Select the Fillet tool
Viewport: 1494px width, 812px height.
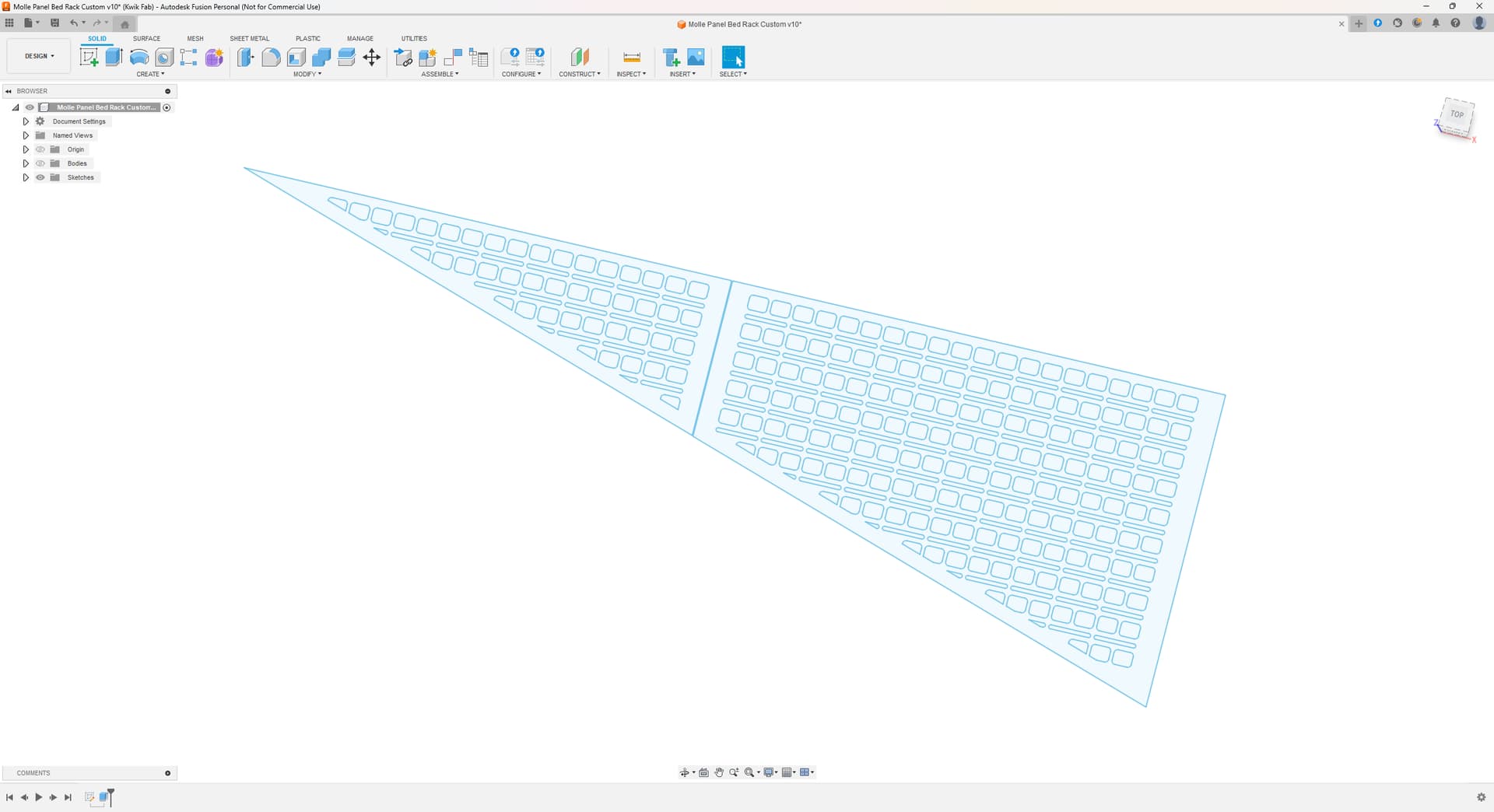point(271,57)
